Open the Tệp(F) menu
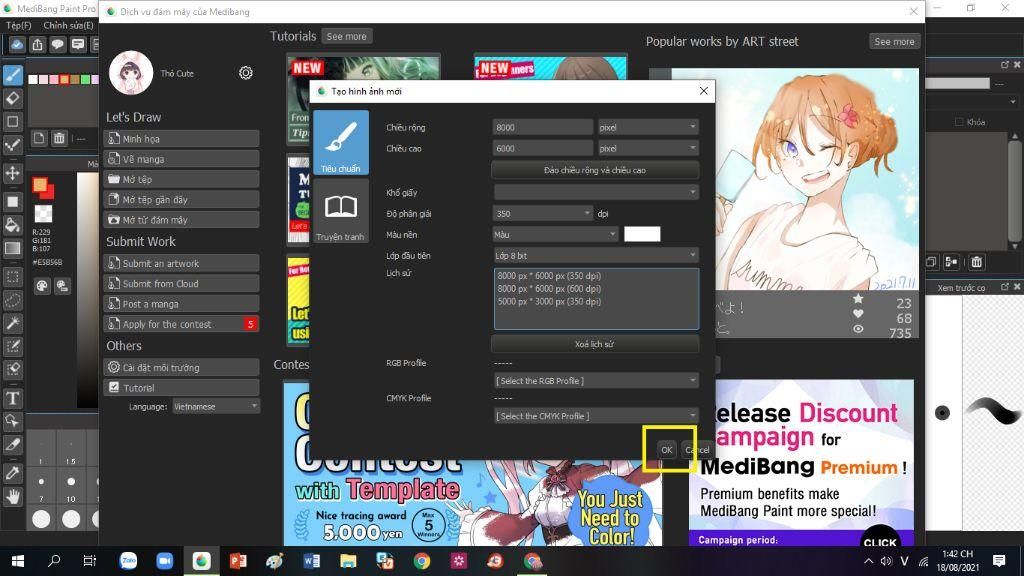 pos(19,25)
